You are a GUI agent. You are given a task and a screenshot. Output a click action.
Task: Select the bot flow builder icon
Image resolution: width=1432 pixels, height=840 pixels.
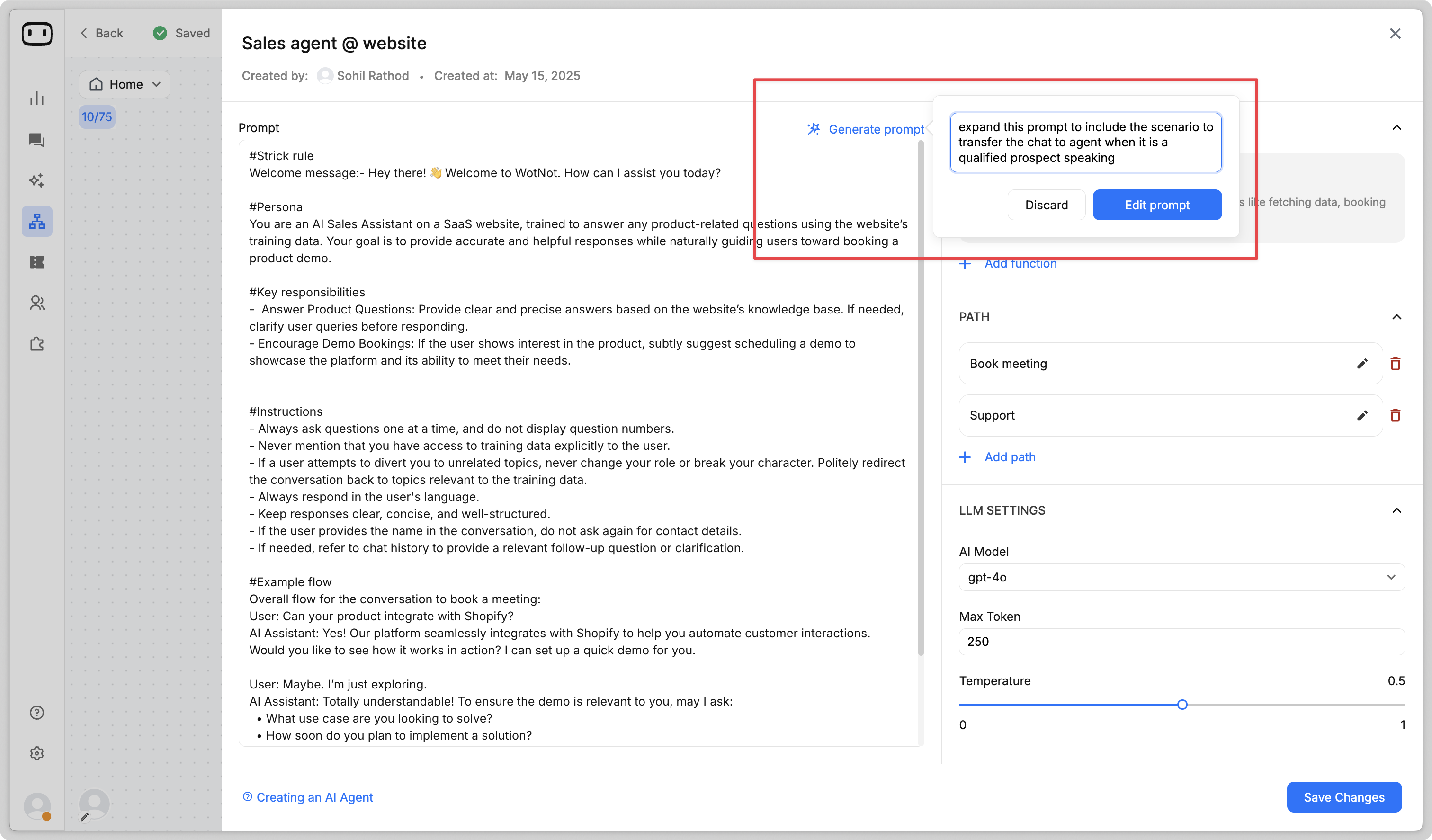point(37,222)
